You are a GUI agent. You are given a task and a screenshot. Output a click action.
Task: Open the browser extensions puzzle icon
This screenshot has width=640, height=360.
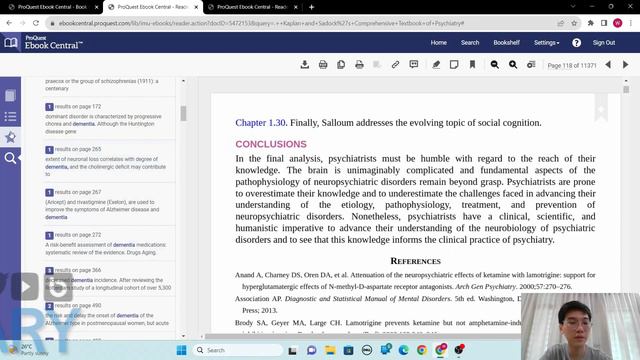590,23
